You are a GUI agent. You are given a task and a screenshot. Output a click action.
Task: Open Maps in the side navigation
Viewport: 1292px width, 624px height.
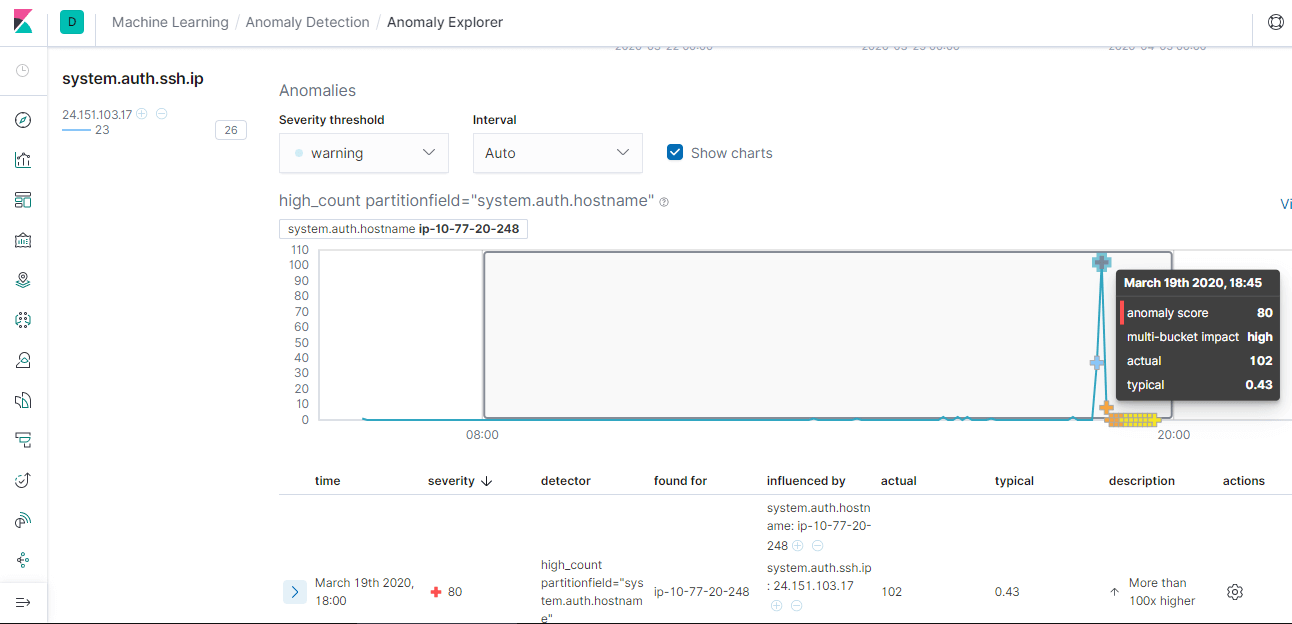23,280
